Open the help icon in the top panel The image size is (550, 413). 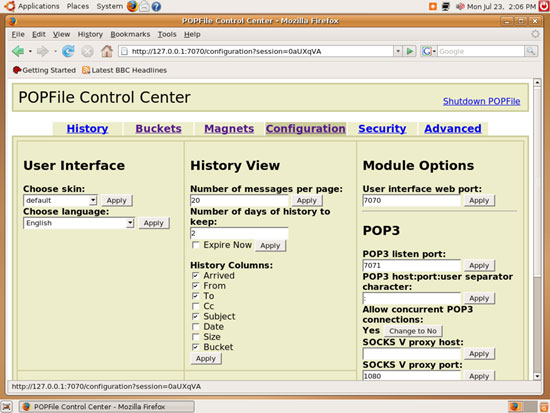point(156,6)
